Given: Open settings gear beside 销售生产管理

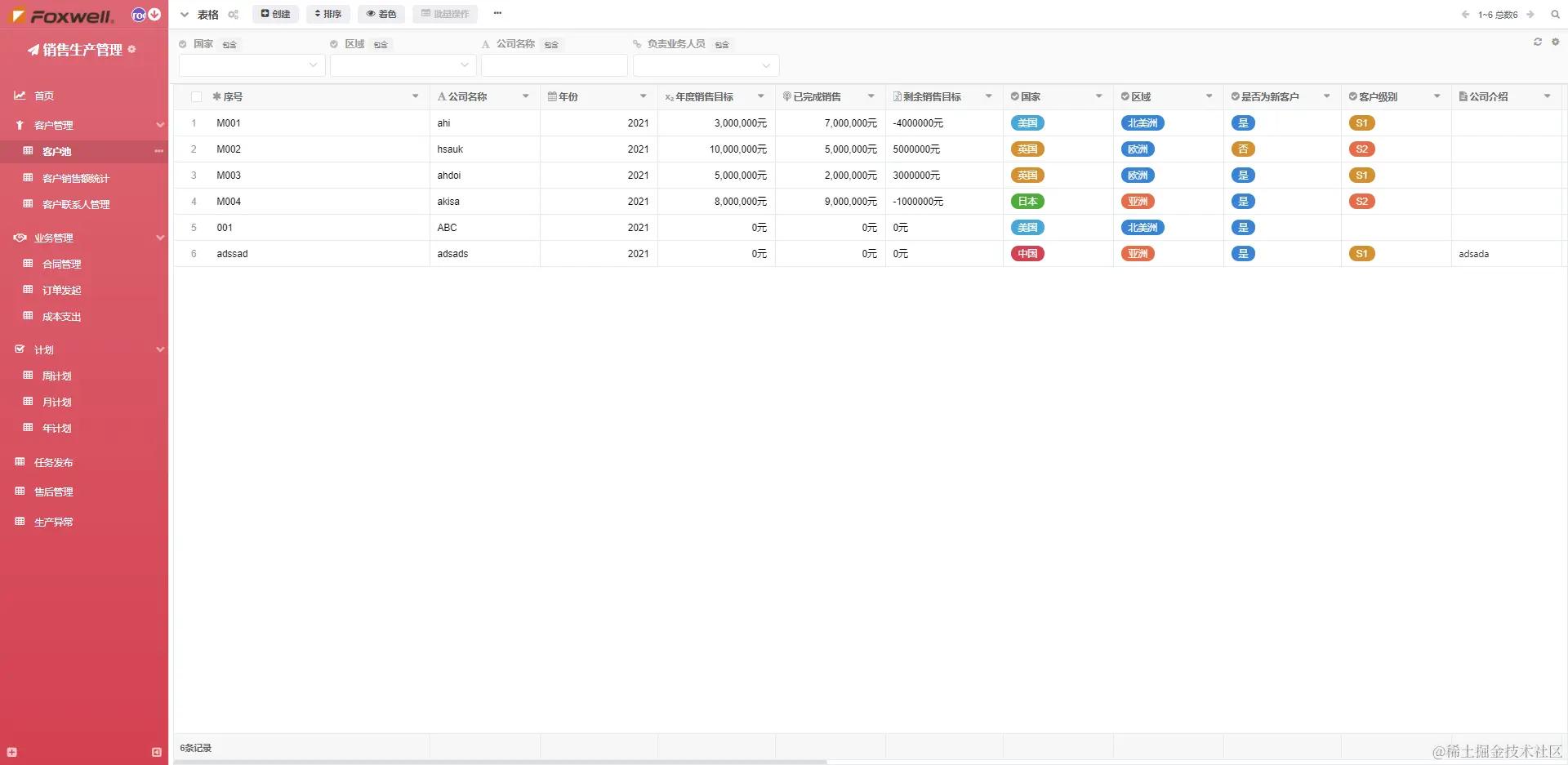Looking at the screenshot, I should (131, 49).
